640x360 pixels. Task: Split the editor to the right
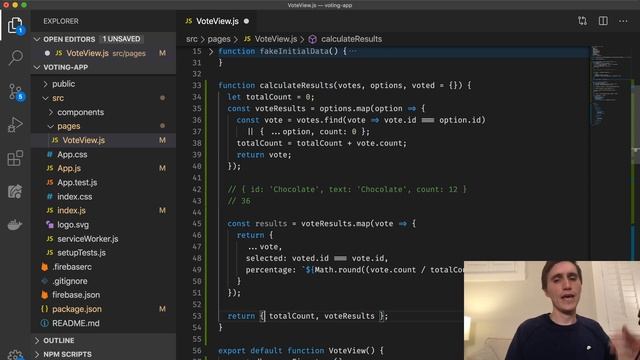point(603,21)
